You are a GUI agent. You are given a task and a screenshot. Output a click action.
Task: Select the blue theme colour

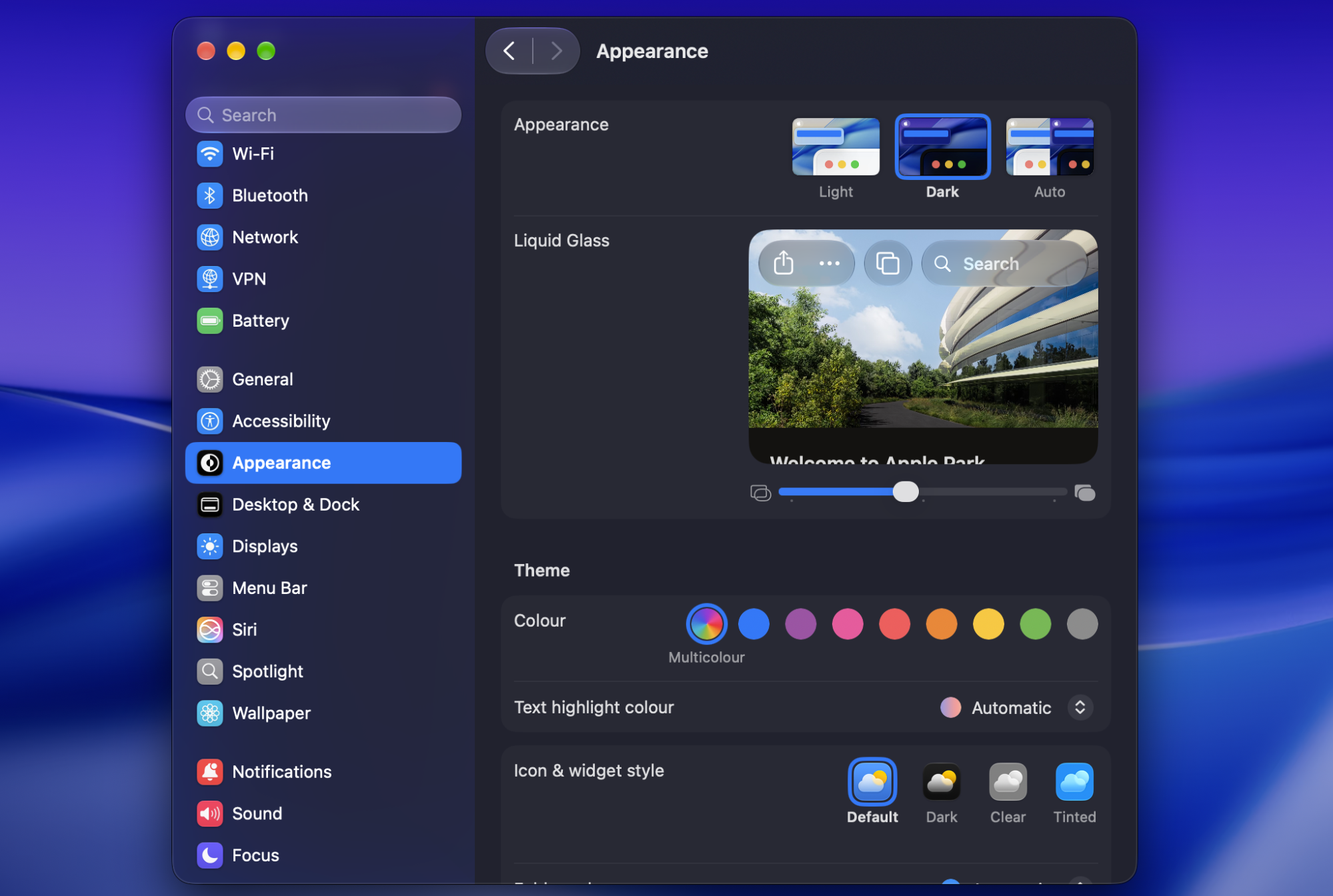tap(754, 625)
